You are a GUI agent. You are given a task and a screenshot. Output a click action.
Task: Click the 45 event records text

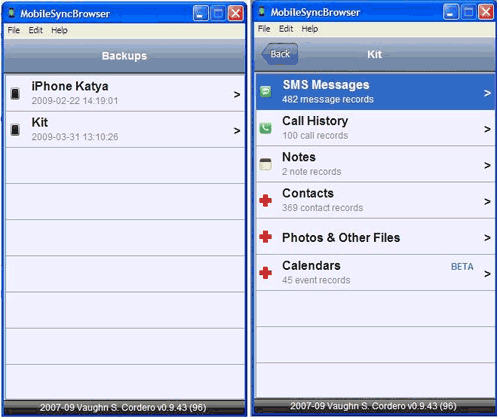pyautogui.click(x=316, y=280)
